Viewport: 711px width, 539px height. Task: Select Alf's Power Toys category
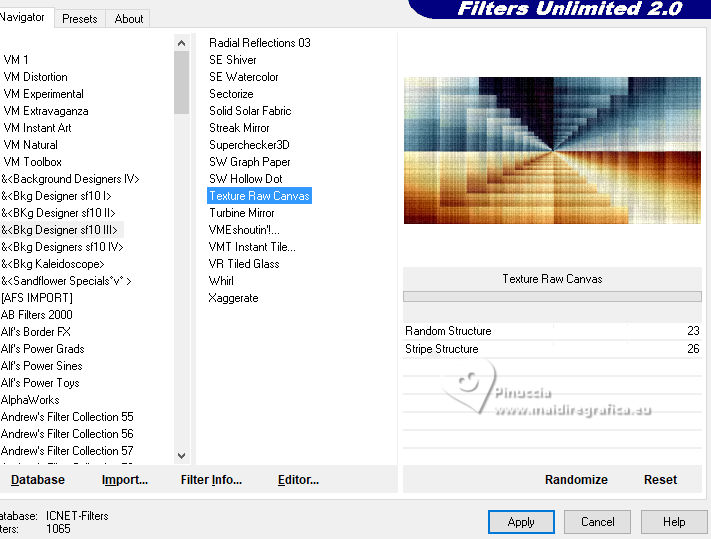[40, 383]
